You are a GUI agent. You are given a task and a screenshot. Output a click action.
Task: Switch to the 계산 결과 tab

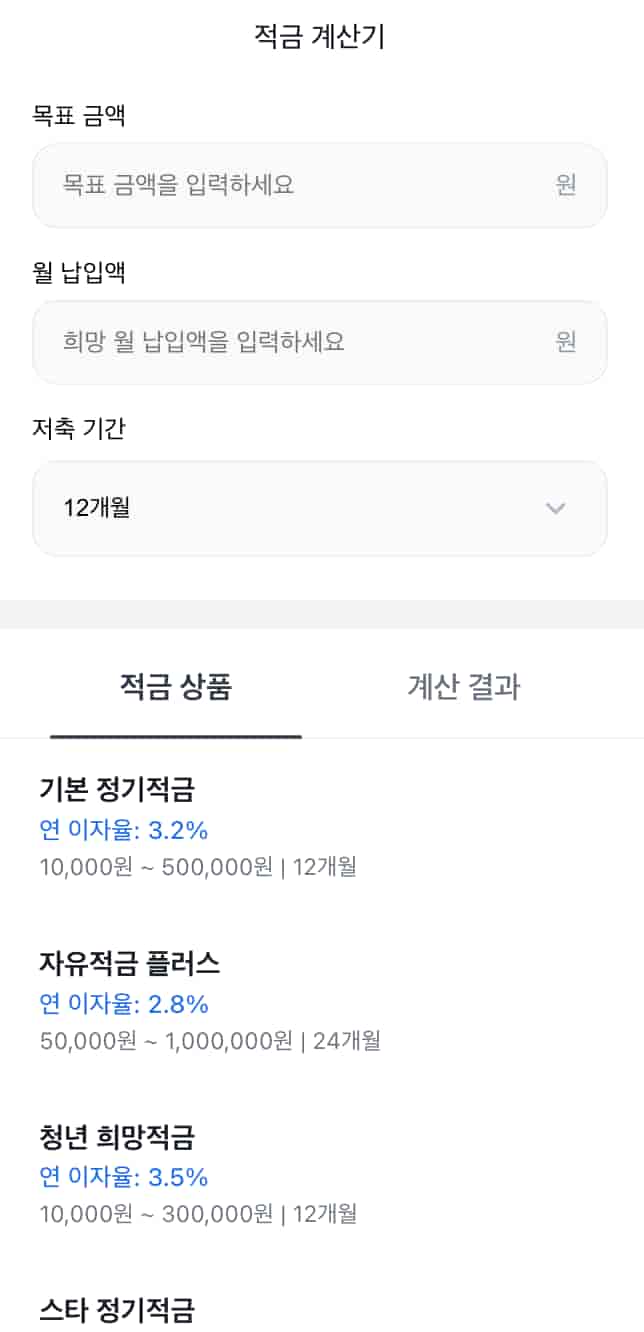pyautogui.click(x=464, y=686)
